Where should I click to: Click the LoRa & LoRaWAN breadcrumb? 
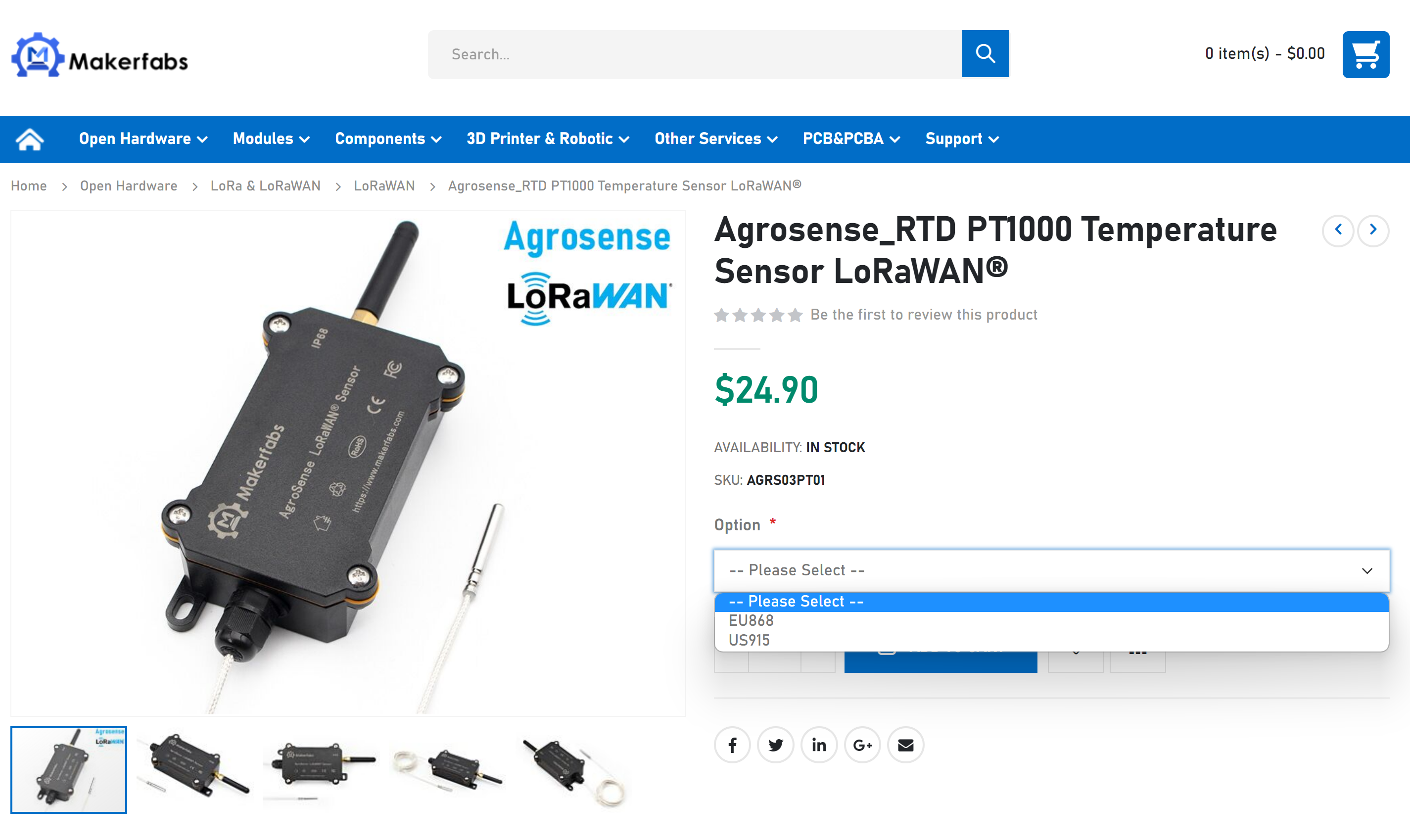tap(266, 186)
